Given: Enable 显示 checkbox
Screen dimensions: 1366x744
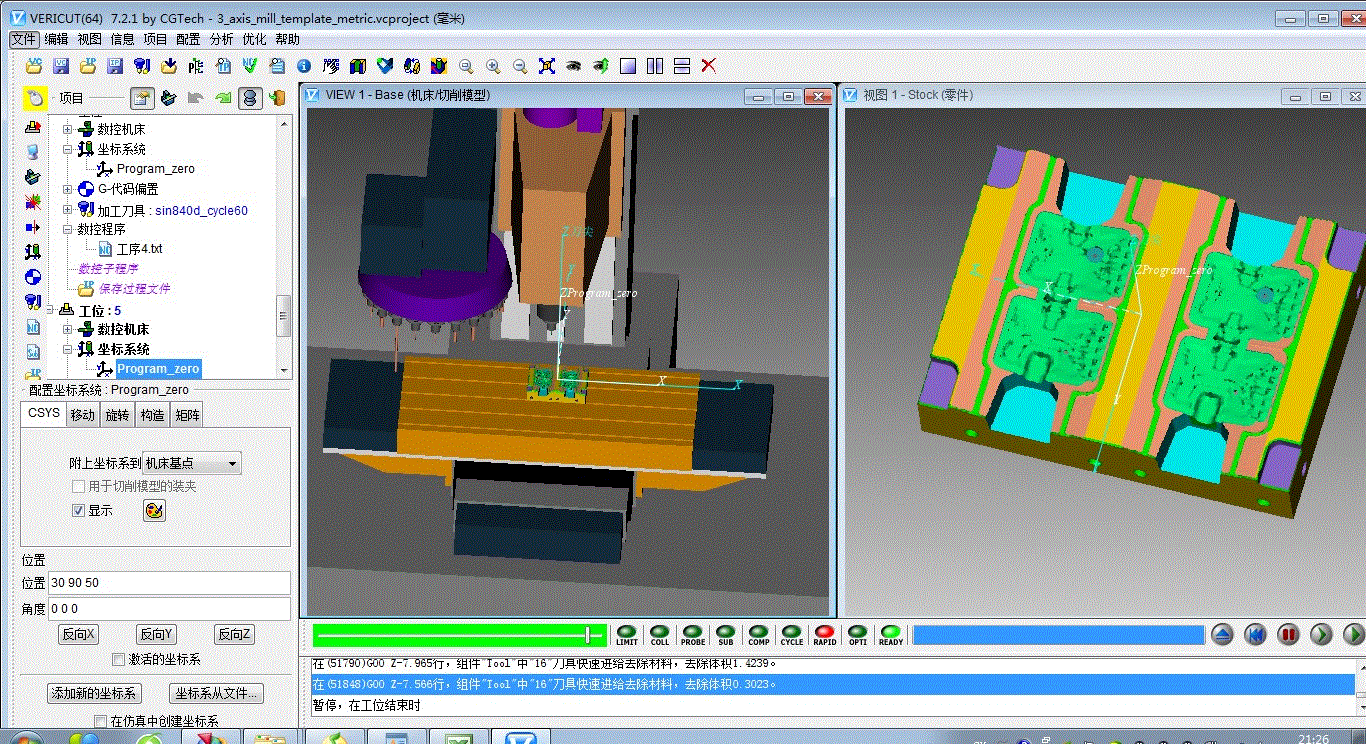Looking at the screenshot, I should tap(79, 511).
